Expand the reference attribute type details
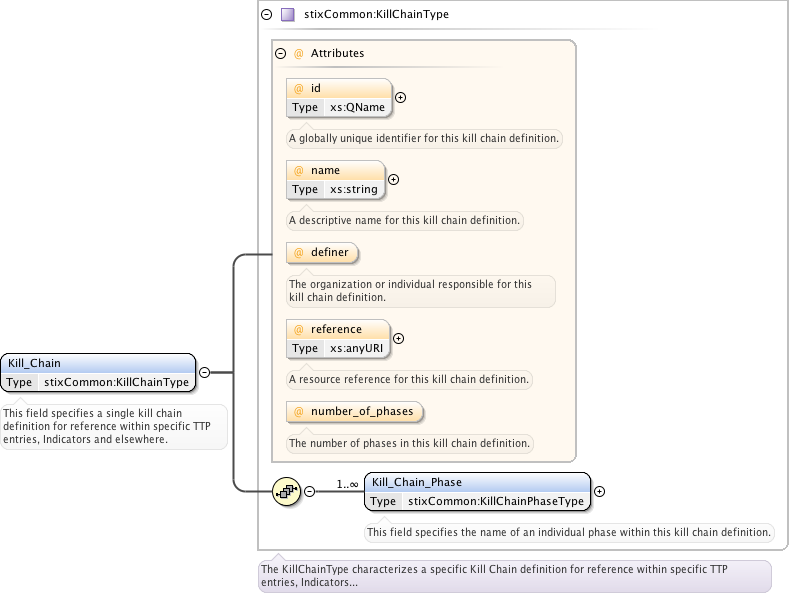Viewport: 790px width, 596px height. 399,339
